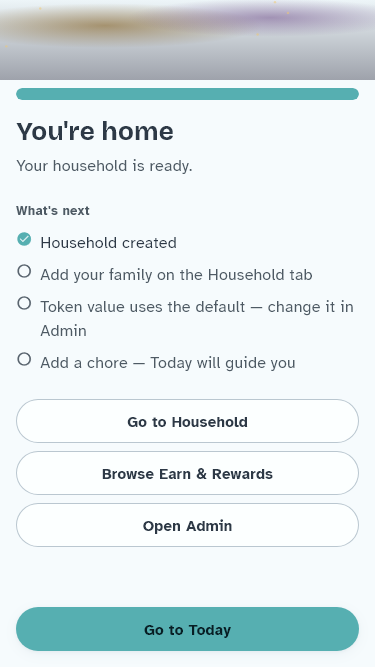Tap the Go to Today button
375x667 pixels.
[x=188, y=629]
